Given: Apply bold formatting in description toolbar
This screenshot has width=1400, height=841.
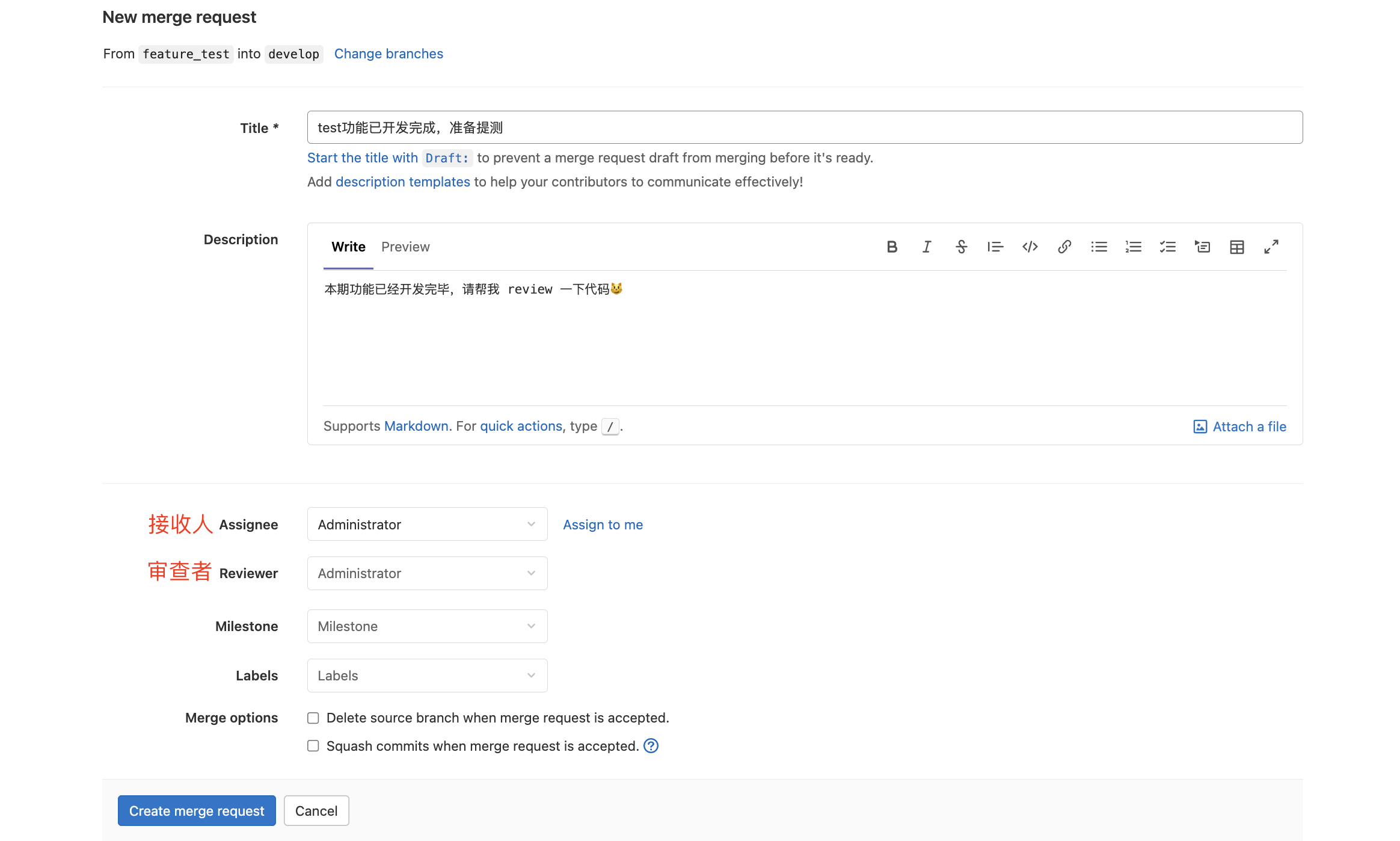Looking at the screenshot, I should [x=892, y=247].
